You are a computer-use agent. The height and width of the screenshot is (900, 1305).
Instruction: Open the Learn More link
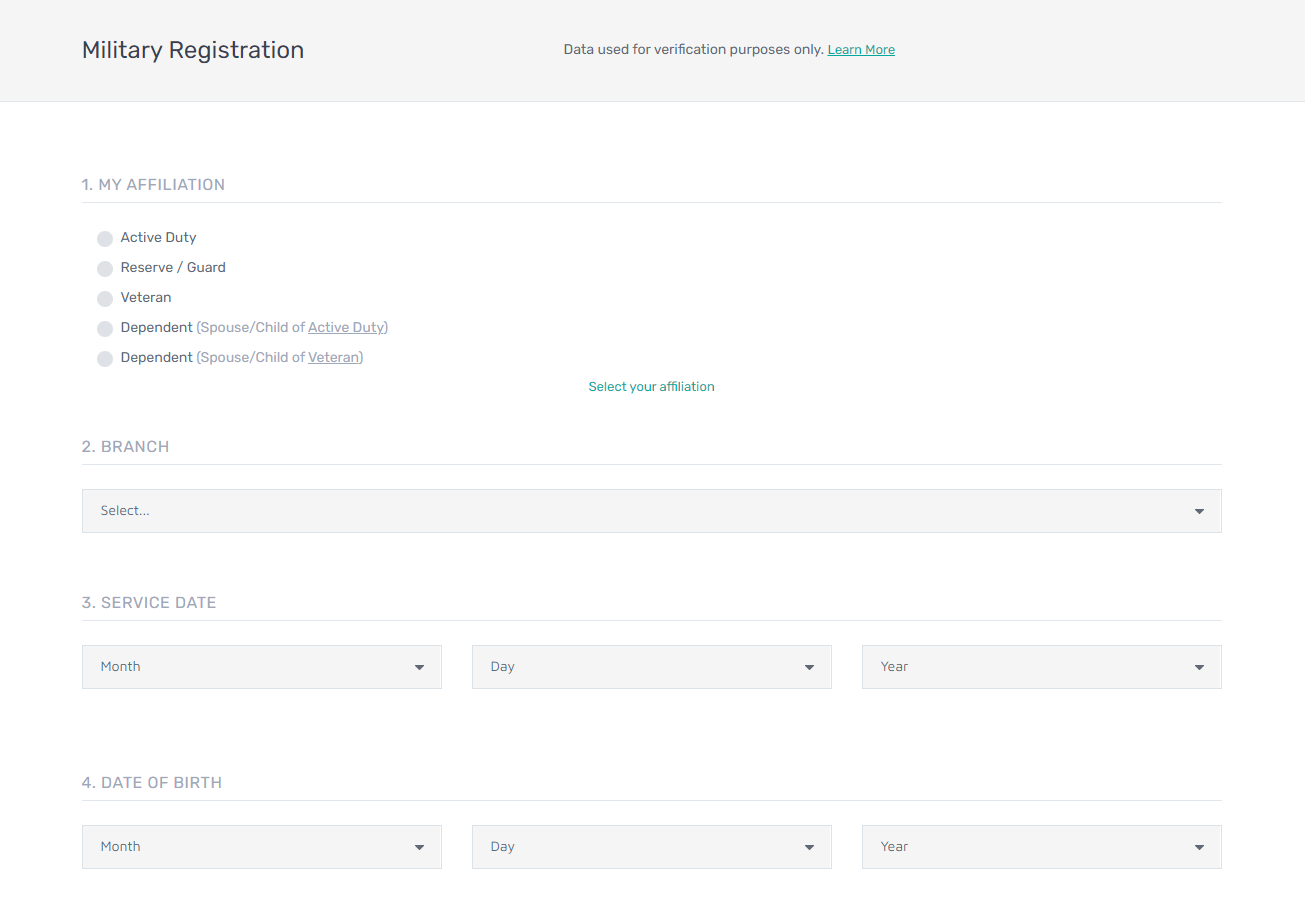point(860,50)
